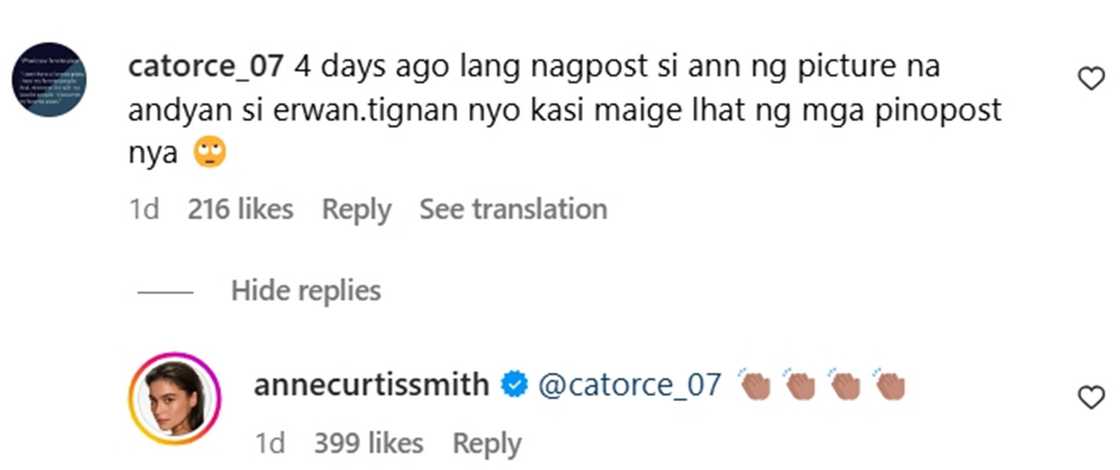1120x470 pixels.
Task: View the 399 likes list
Action: click(368, 443)
